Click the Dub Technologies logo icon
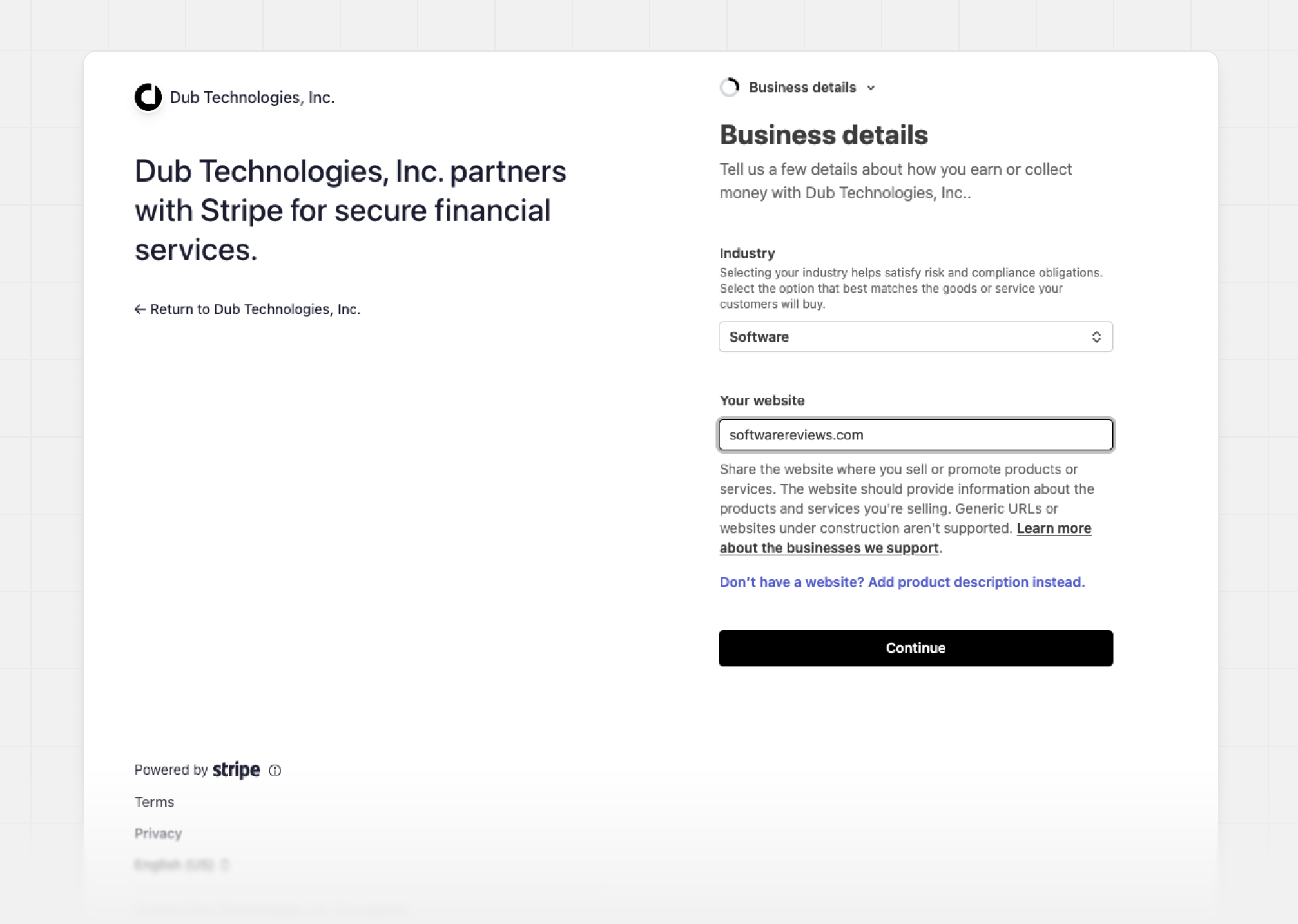The height and width of the screenshot is (924, 1298). [x=148, y=97]
